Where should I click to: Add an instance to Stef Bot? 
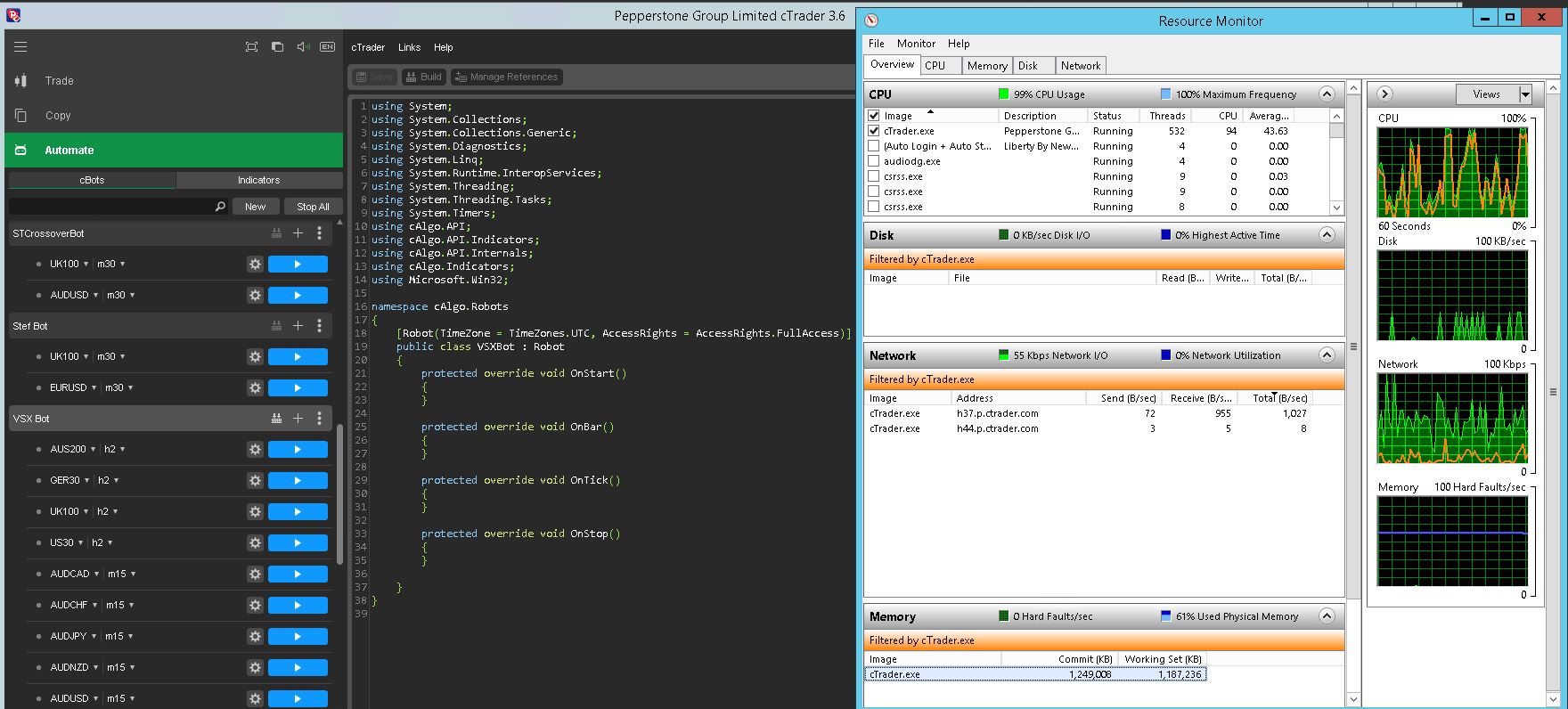click(298, 326)
